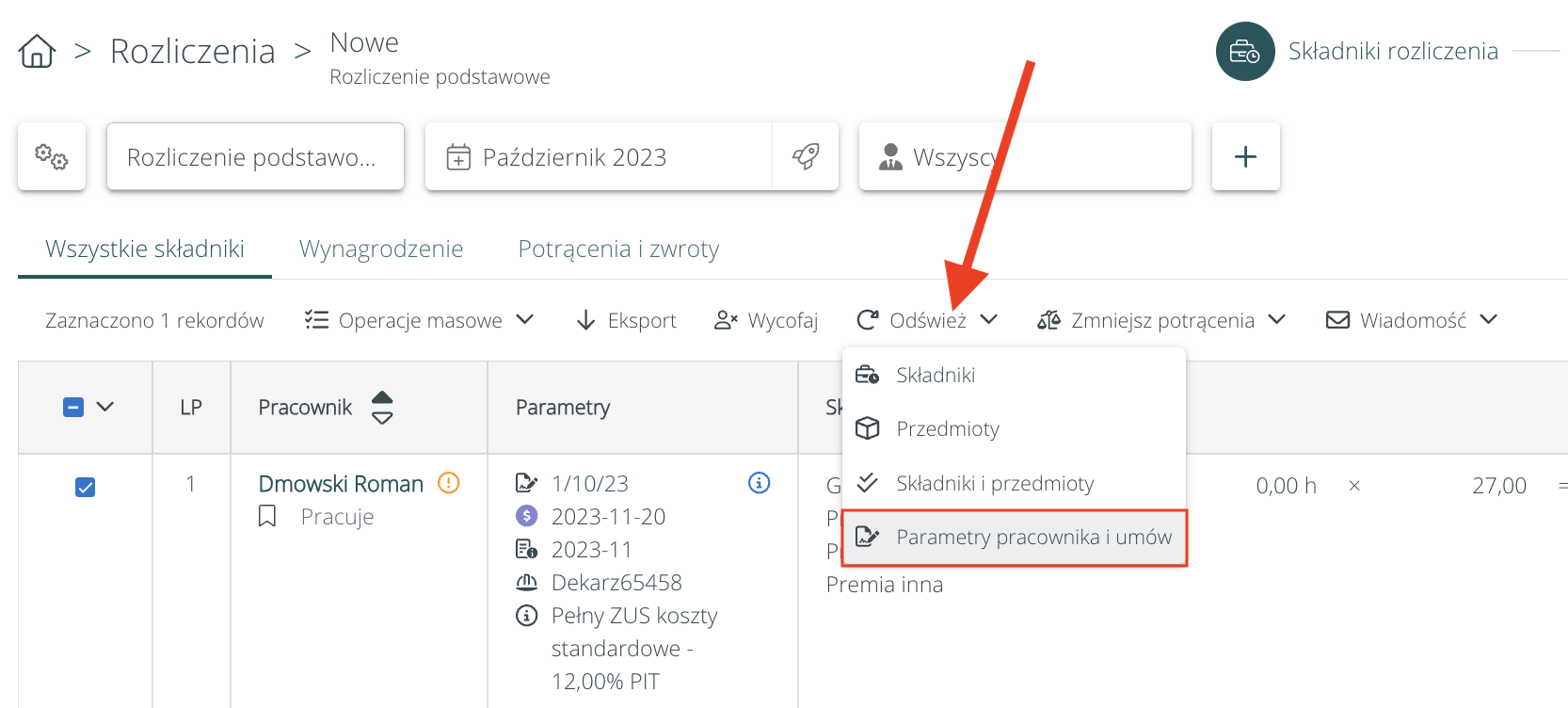Click the rocket icon beside Październik 2023

(806, 156)
